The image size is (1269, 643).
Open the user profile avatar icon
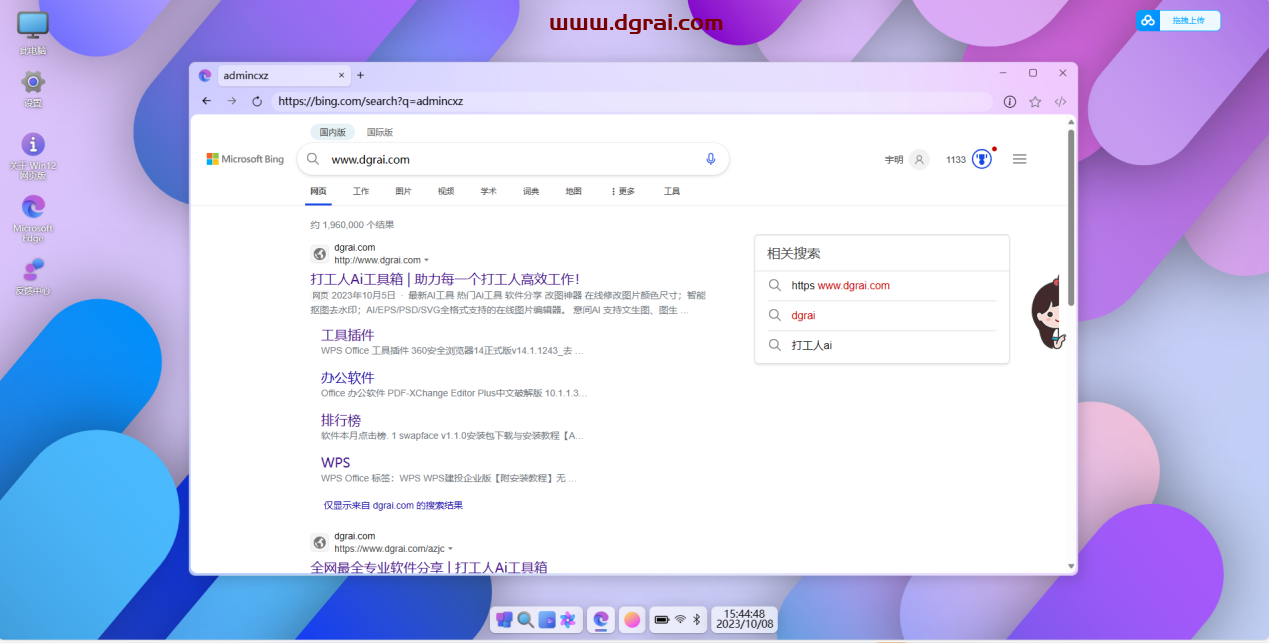[920, 159]
